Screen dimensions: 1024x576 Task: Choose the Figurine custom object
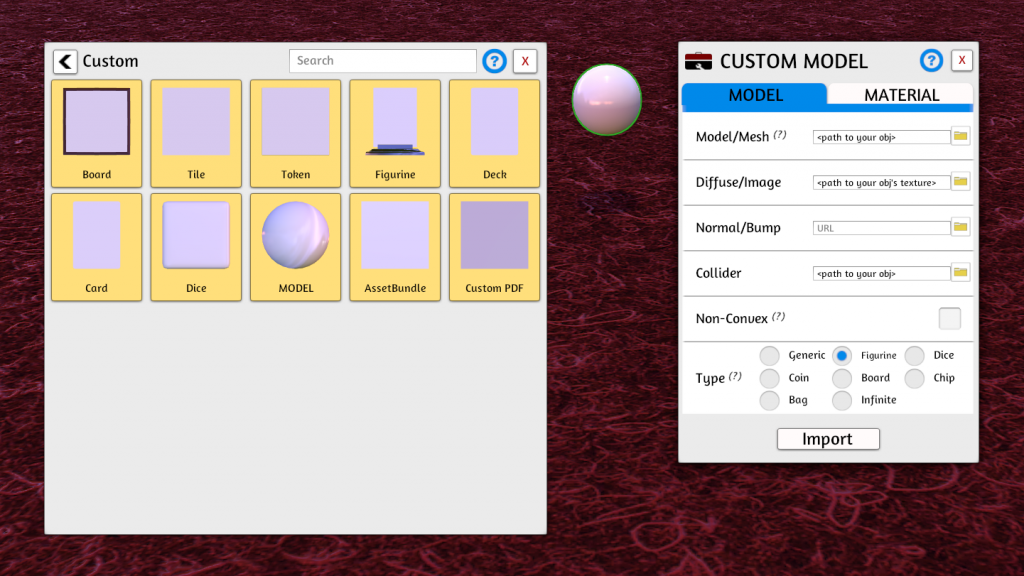395,133
